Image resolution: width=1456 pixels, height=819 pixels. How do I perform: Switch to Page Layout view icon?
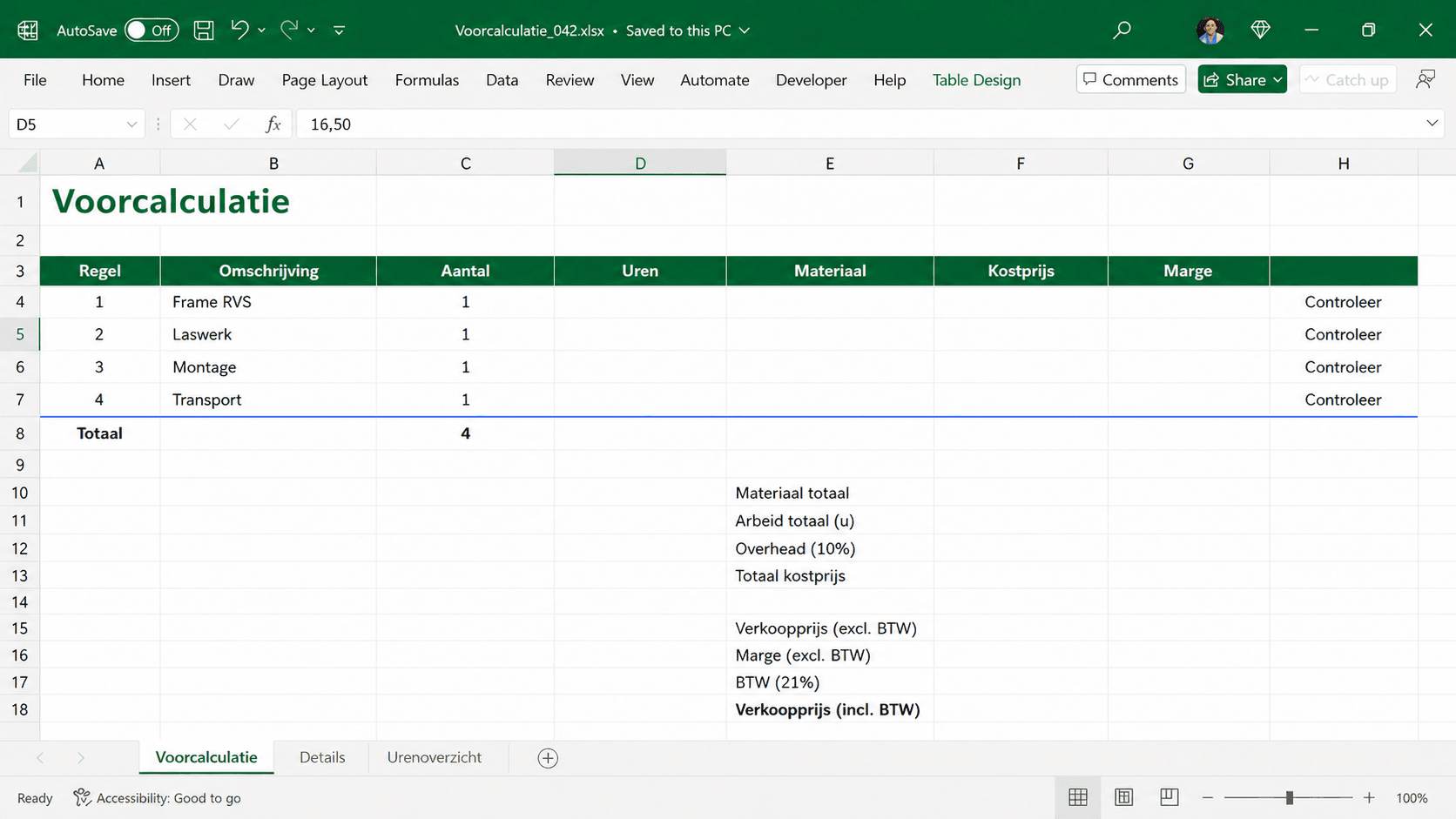[1124, 797]
